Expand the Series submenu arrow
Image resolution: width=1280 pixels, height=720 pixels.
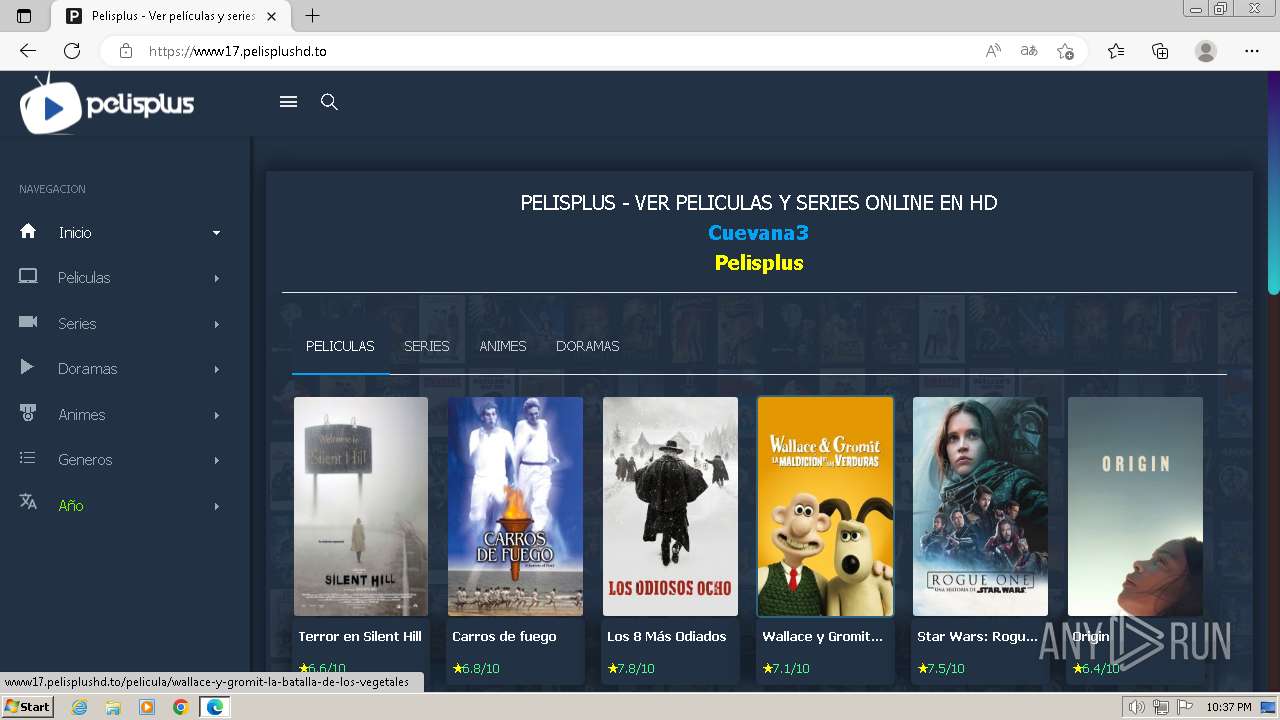[x=216, y=324]
